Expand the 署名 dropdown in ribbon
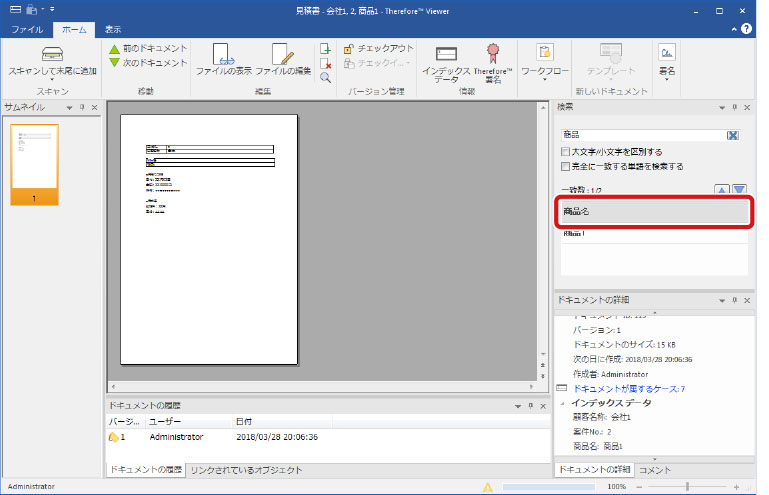The height and width of the screenshot is (495, 769). tap(666, 60)
